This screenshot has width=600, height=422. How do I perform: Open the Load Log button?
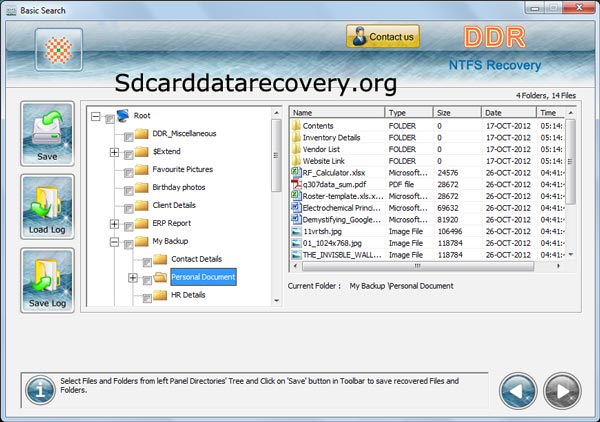(47, 207)
